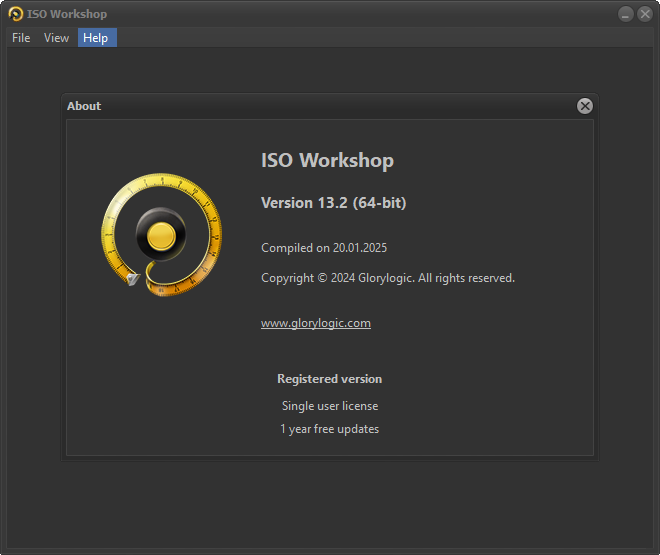
Task: Click the About dialog title
Action: tap(84, 106)
